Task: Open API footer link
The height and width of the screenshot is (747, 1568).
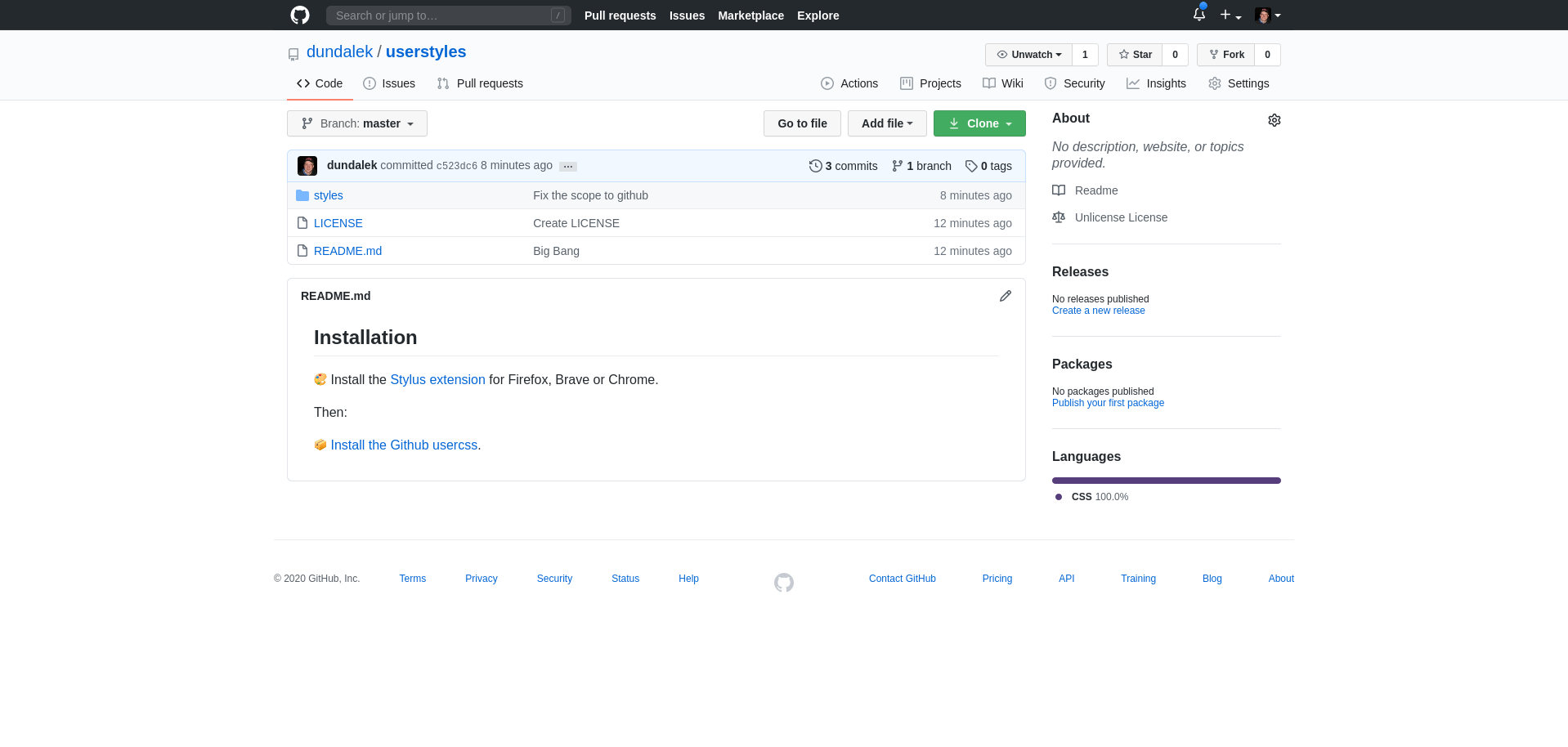Action: tap(1066, 579)
